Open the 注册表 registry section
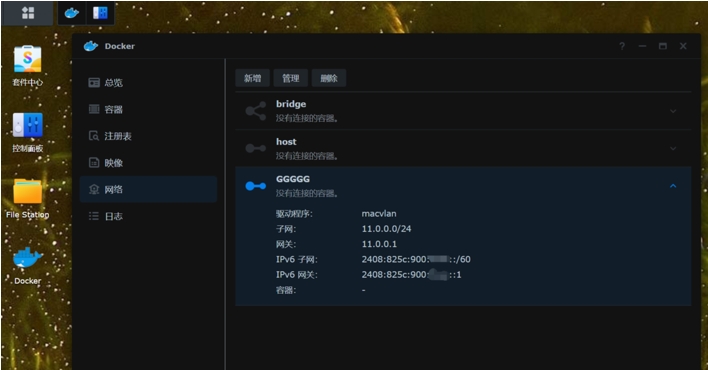Viewport: 708px width, 370px height. coord(148,136)
